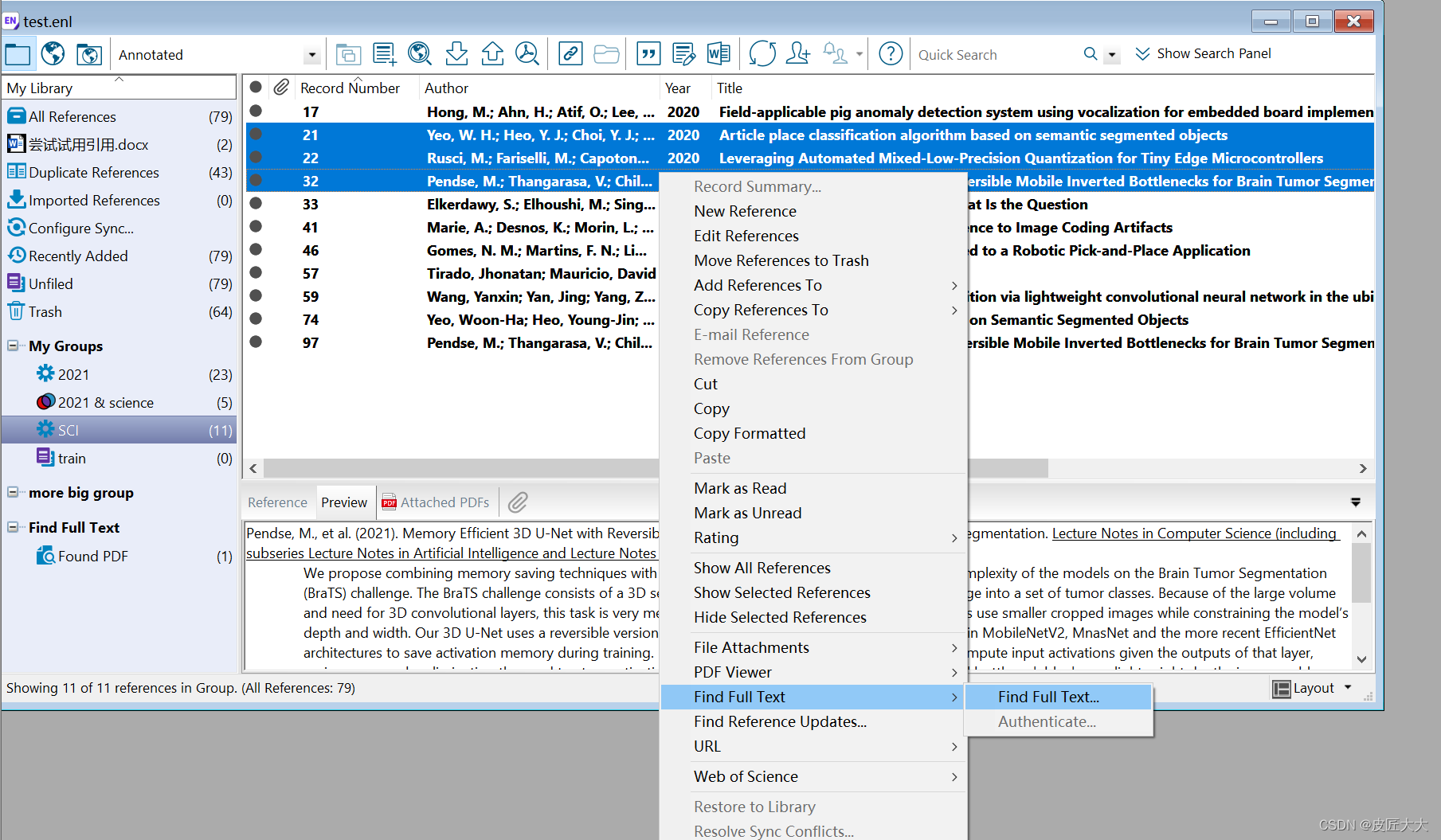Click the Sync Library icon
The height and width of the screenshot is (840, 1441).
coord(762,54)
